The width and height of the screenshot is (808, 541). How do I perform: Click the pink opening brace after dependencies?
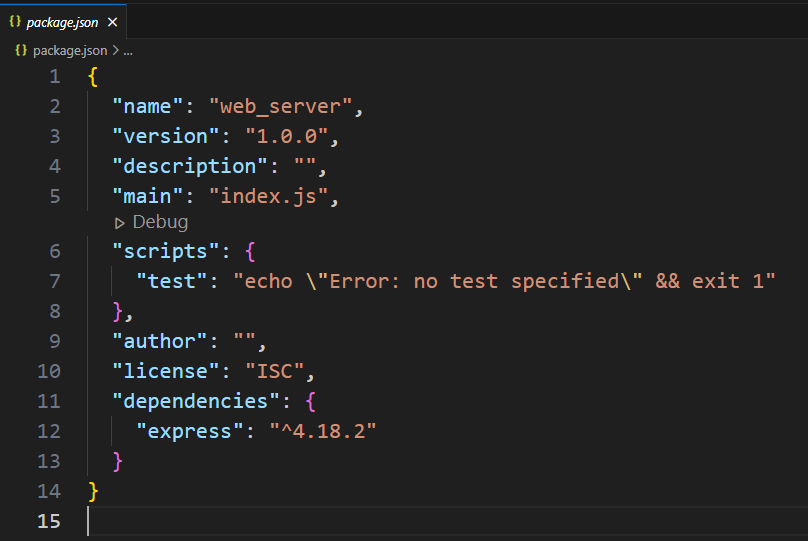[311, 401]
